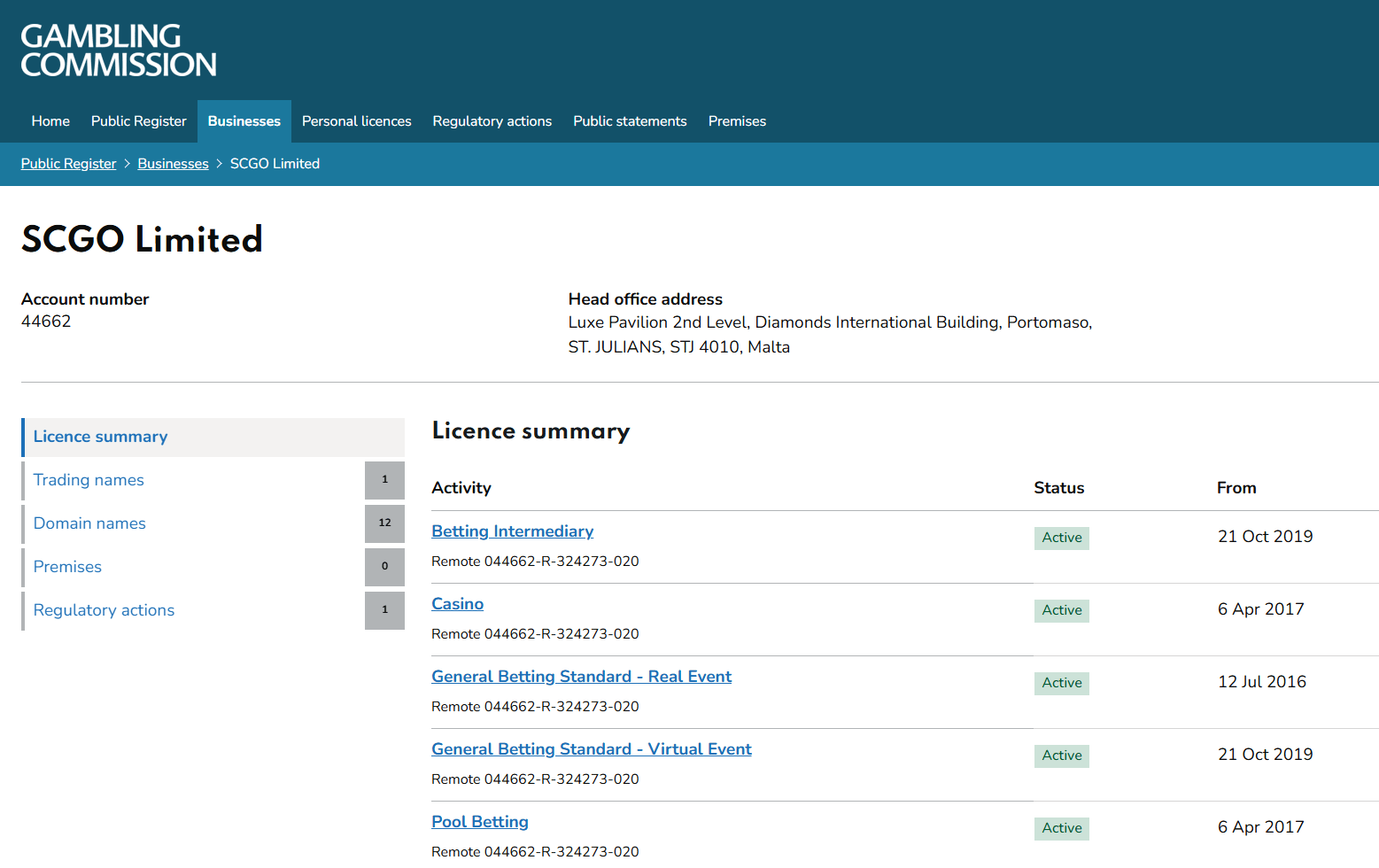Go to Personal licences
This screenshot has height=868, width=1379.
[x=357, y=121]
